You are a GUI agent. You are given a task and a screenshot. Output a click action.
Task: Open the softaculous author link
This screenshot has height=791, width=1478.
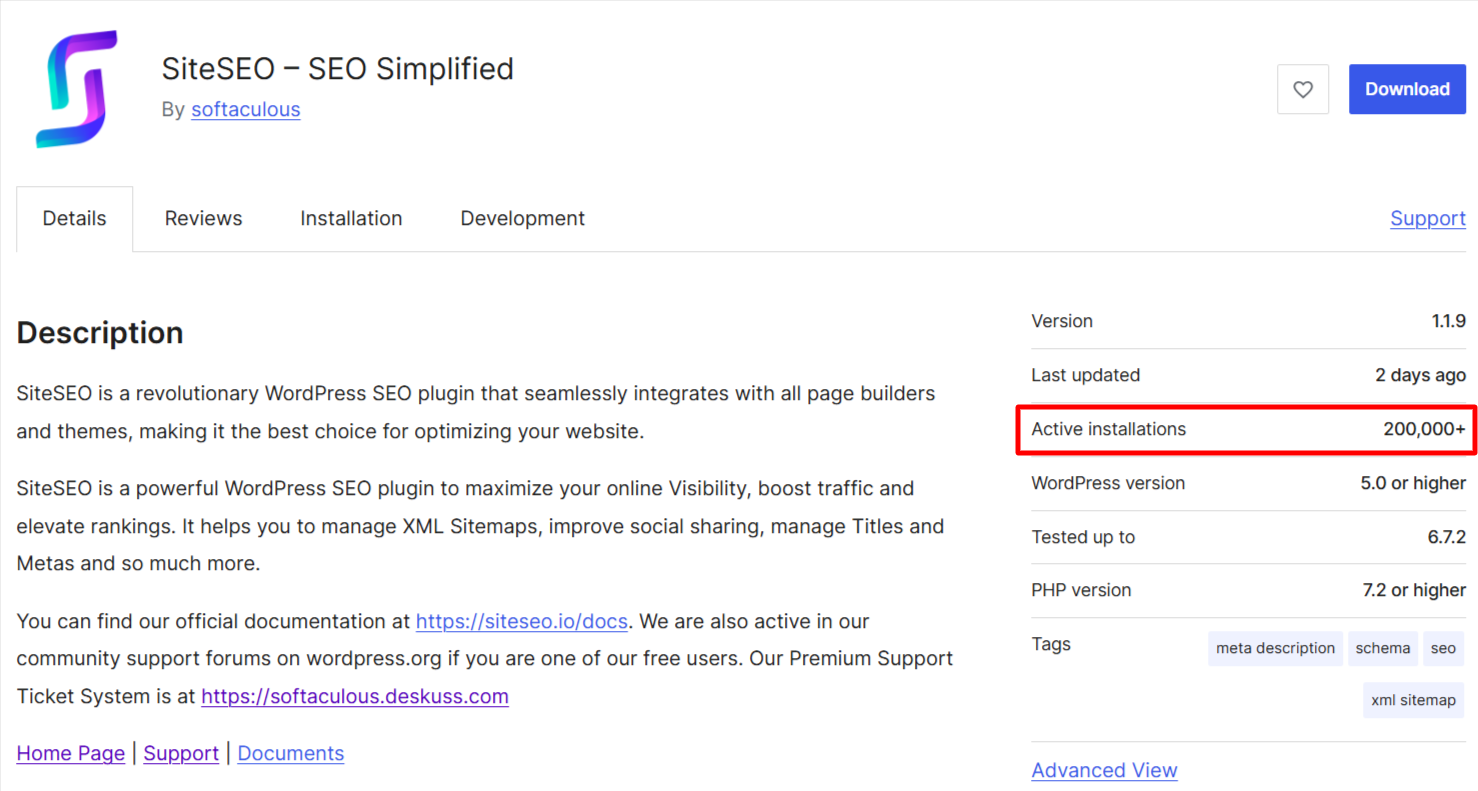tap(246, 109)
